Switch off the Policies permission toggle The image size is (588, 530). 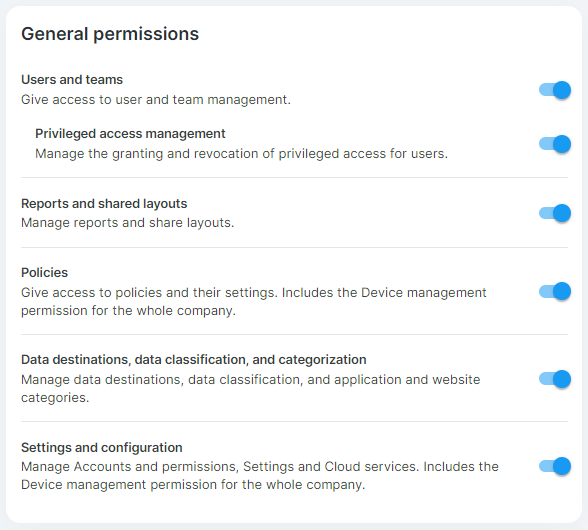[x=555, y=291]
